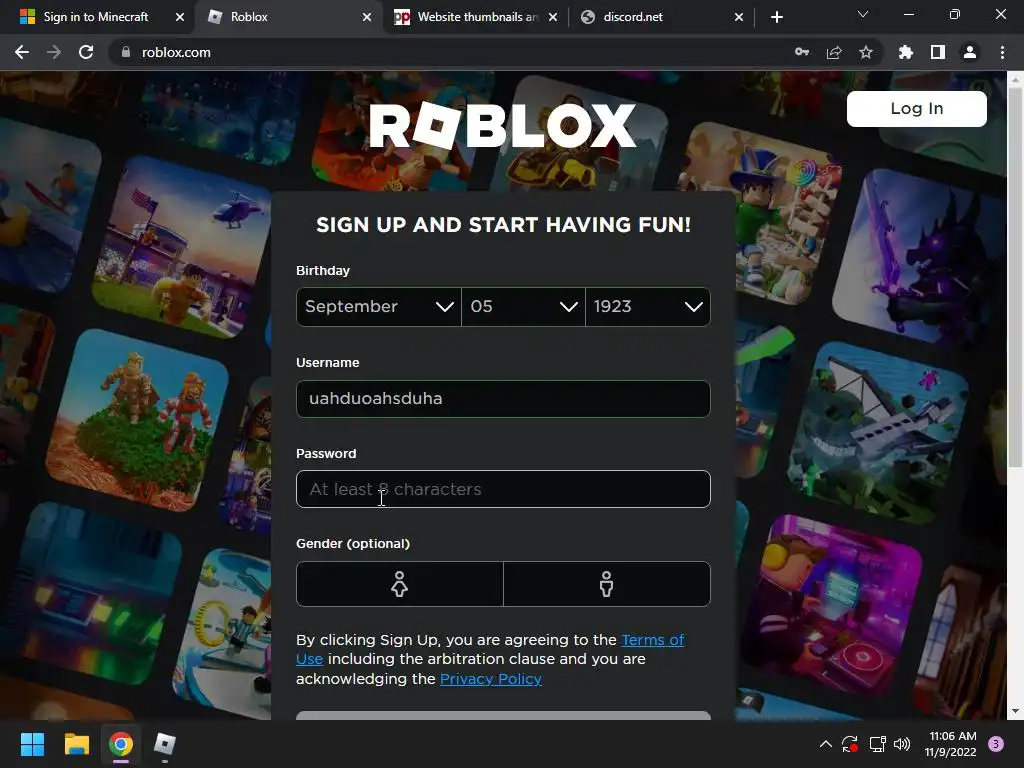
Task: Switch to the Roblox tab
Action: (x=289, y=17)
